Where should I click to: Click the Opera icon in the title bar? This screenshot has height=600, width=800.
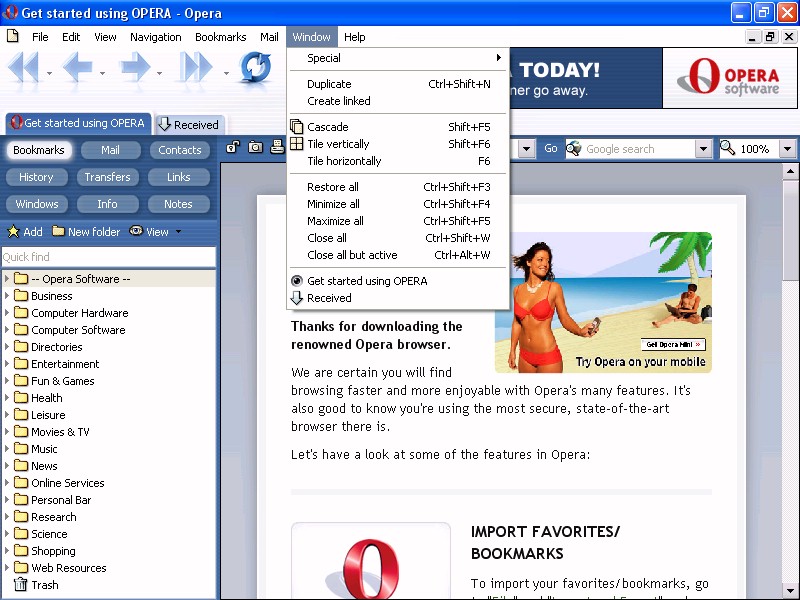tap(10, 12)
